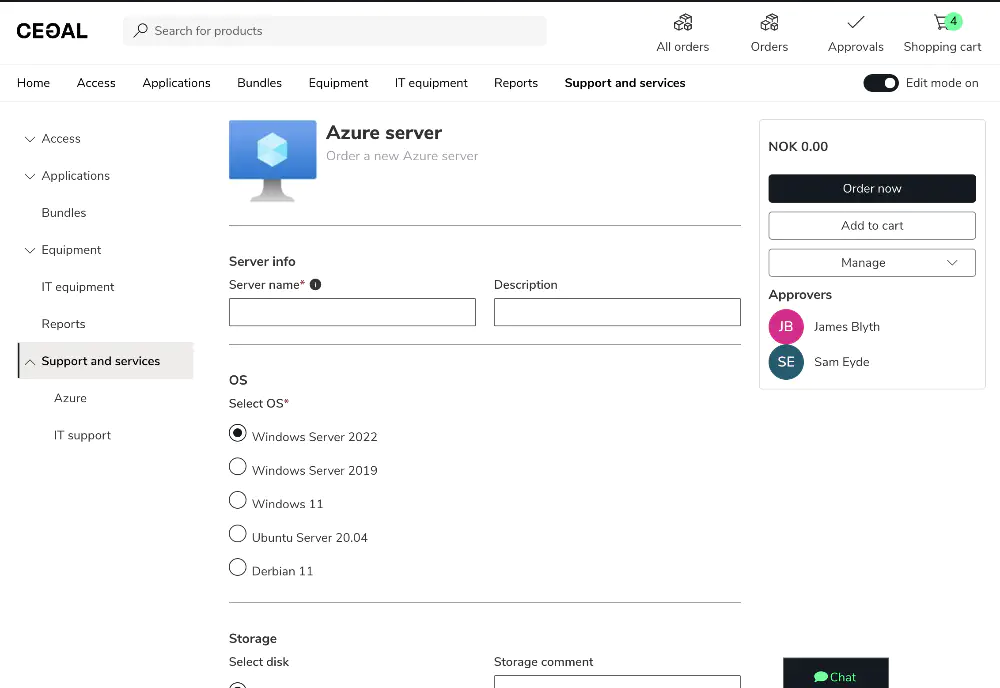Open Approvals checkmark icon

click(x=855, y=23)
